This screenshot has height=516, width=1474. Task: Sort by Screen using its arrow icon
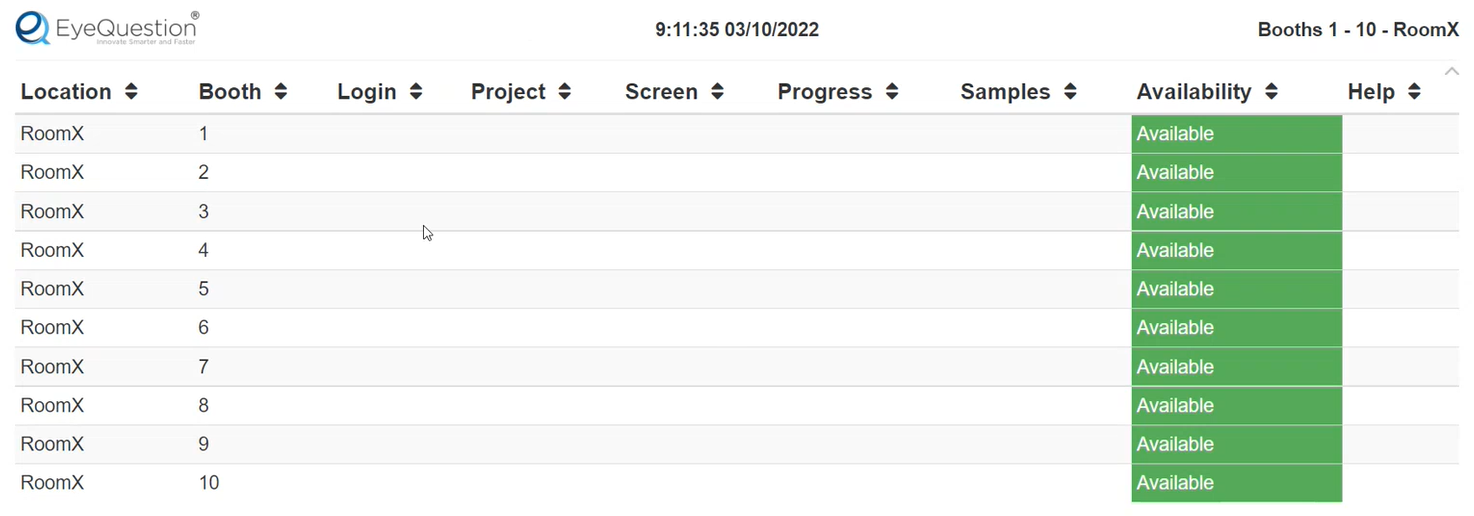click(x=717, y=92)
